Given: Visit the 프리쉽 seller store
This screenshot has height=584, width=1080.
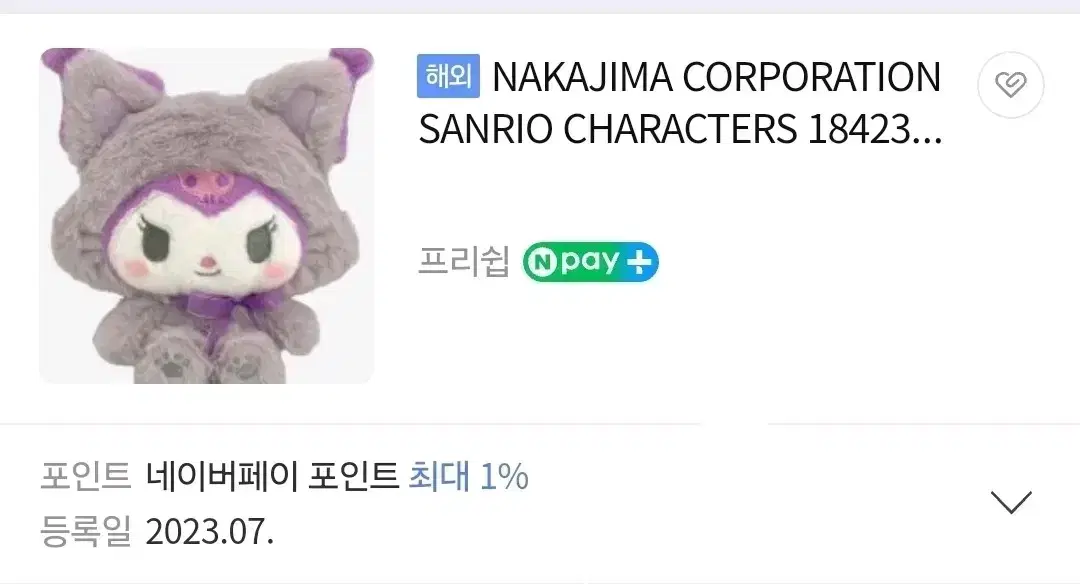Looking at the screenshot, I should pyautogui.click(x=464, y=262).
